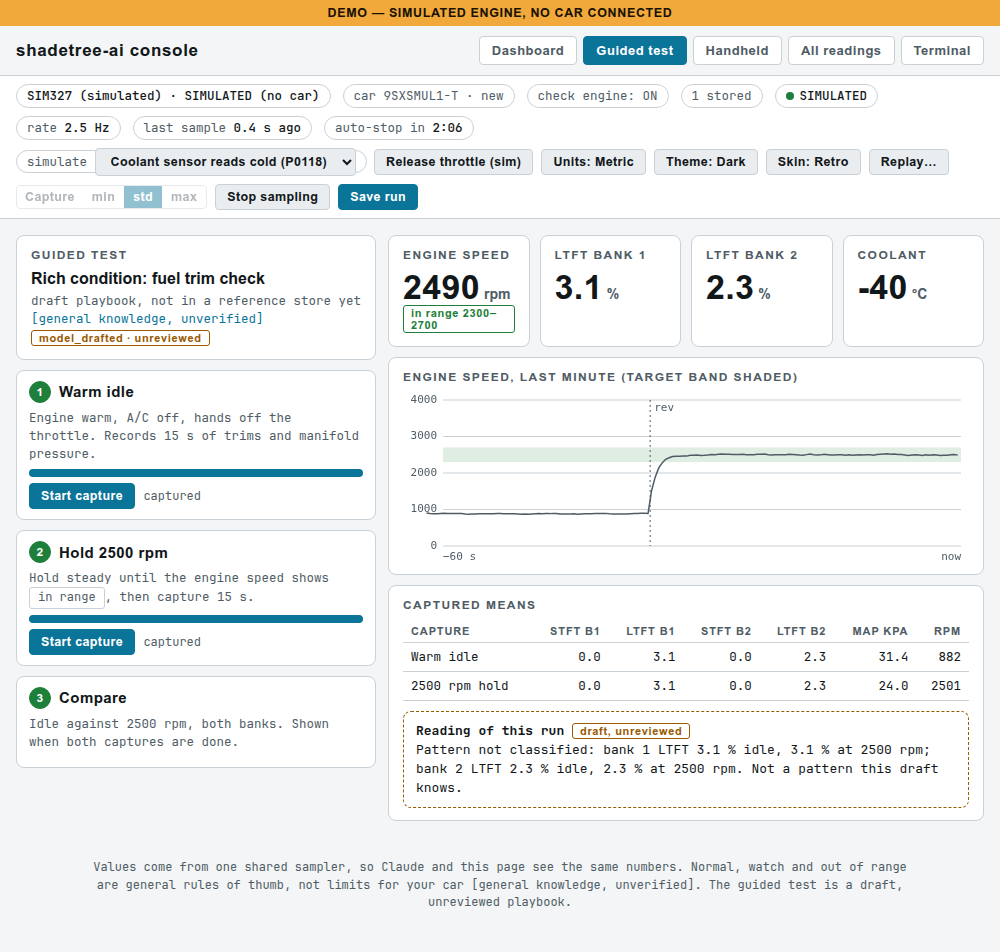
Task: Open the Terminal tab
Action: point(941,50)
